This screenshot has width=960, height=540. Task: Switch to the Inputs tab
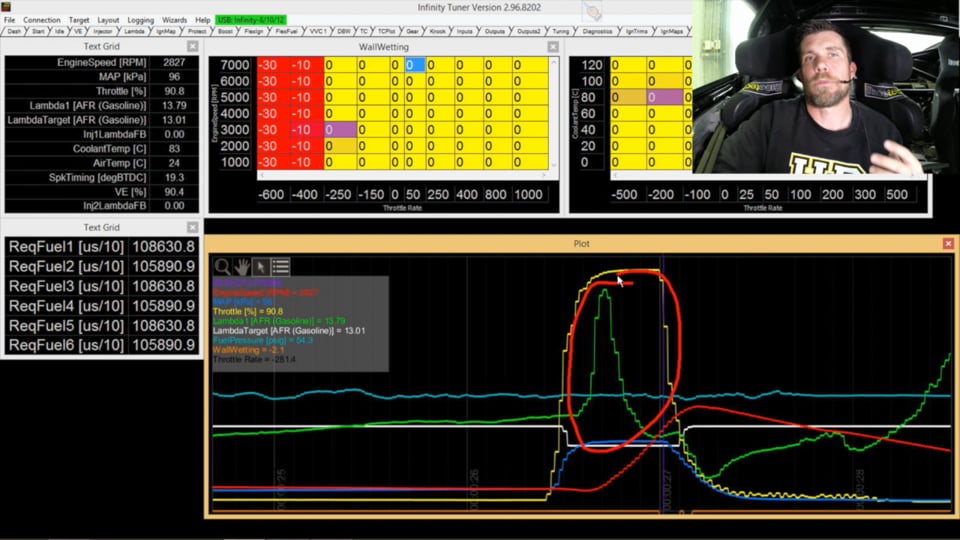pos(465,31)
